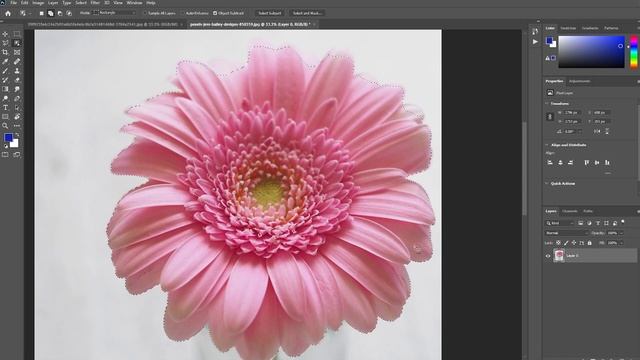
Task: Collapse the Quick Actions section
Action: coord(547,184)
